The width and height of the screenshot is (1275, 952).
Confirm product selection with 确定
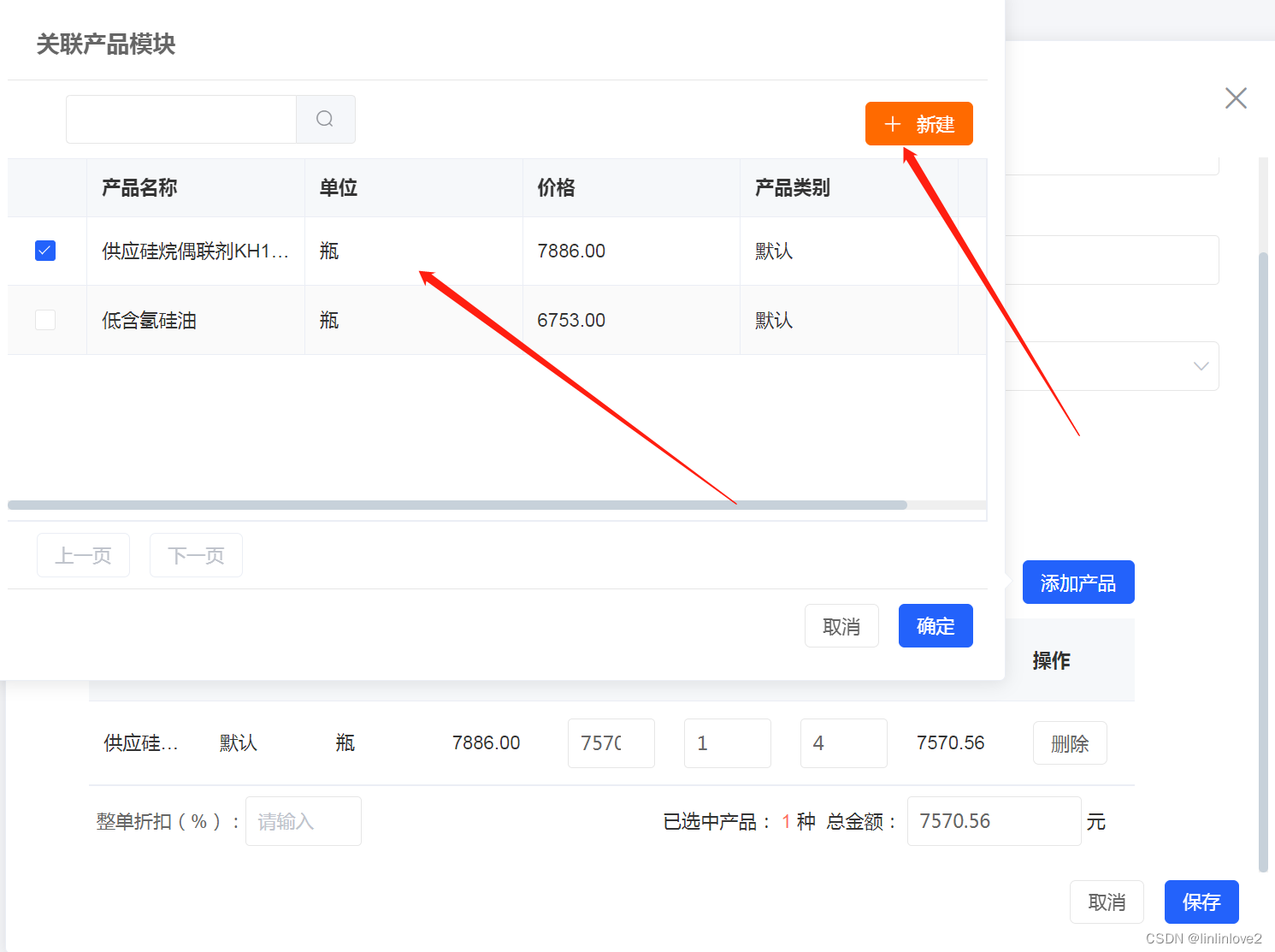click(x=936, y=626)
